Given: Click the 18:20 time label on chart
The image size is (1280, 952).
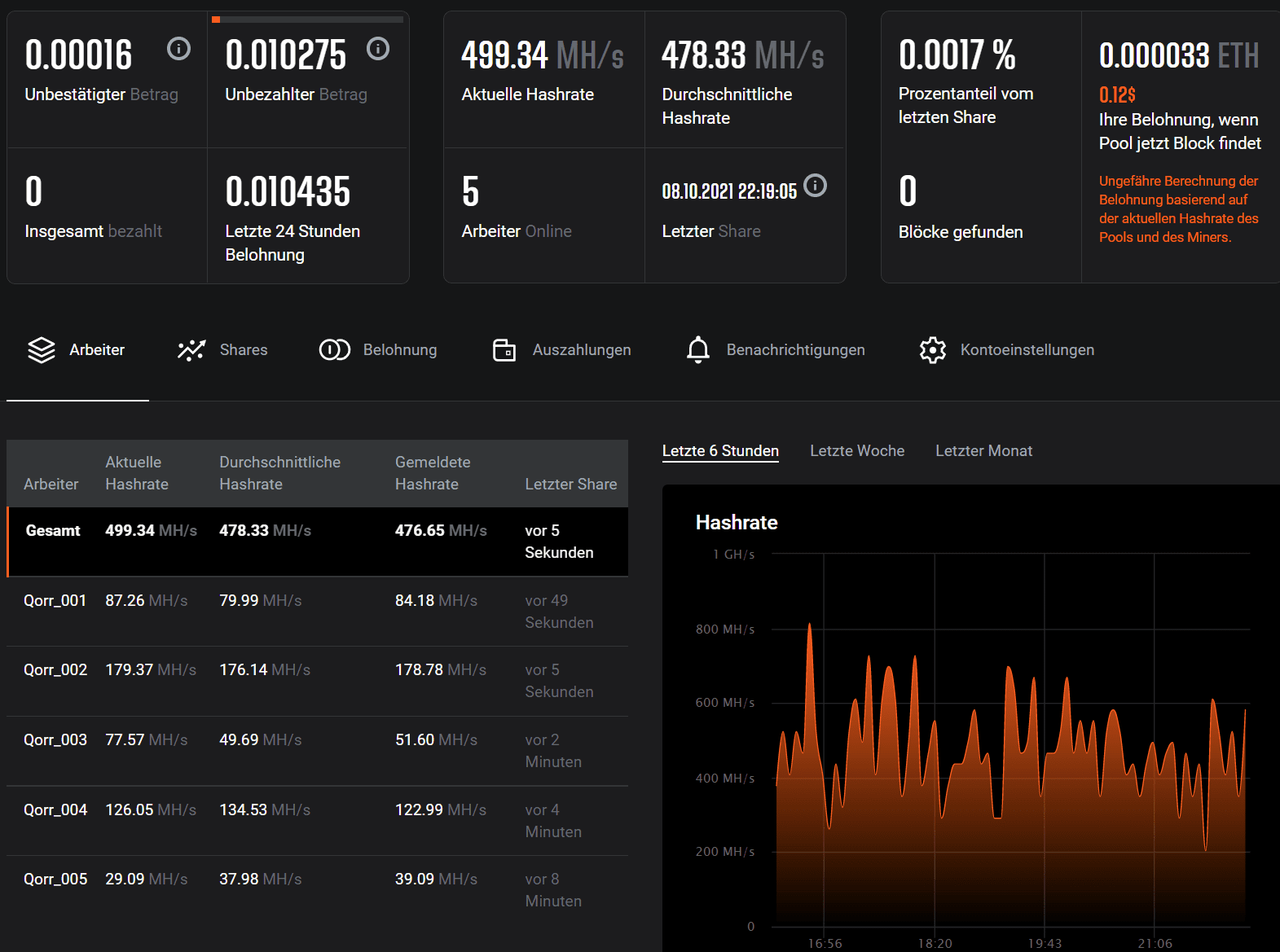Looking at the screenshot, I should pyautogui.click(x=935, y=943).
